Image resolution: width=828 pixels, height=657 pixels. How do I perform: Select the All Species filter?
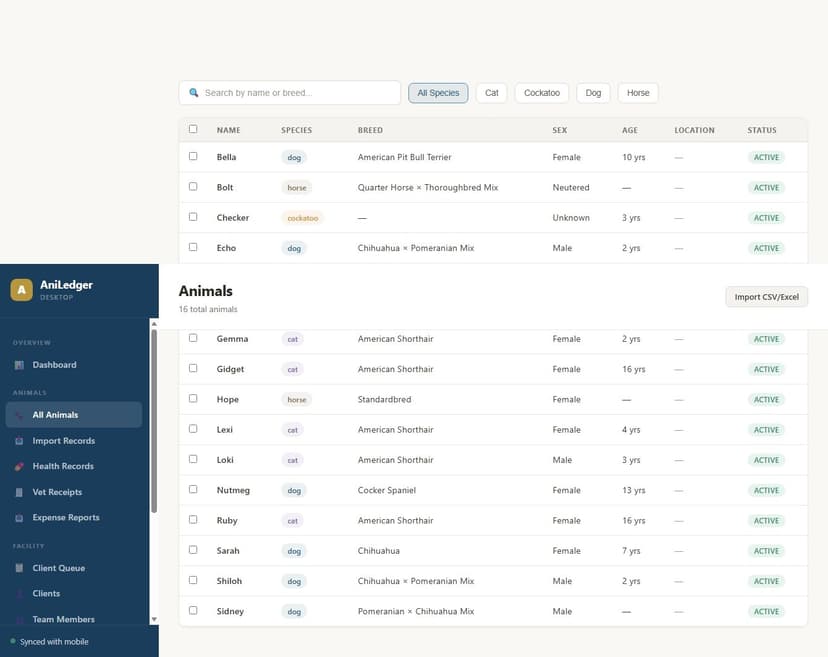coord(438,91)
